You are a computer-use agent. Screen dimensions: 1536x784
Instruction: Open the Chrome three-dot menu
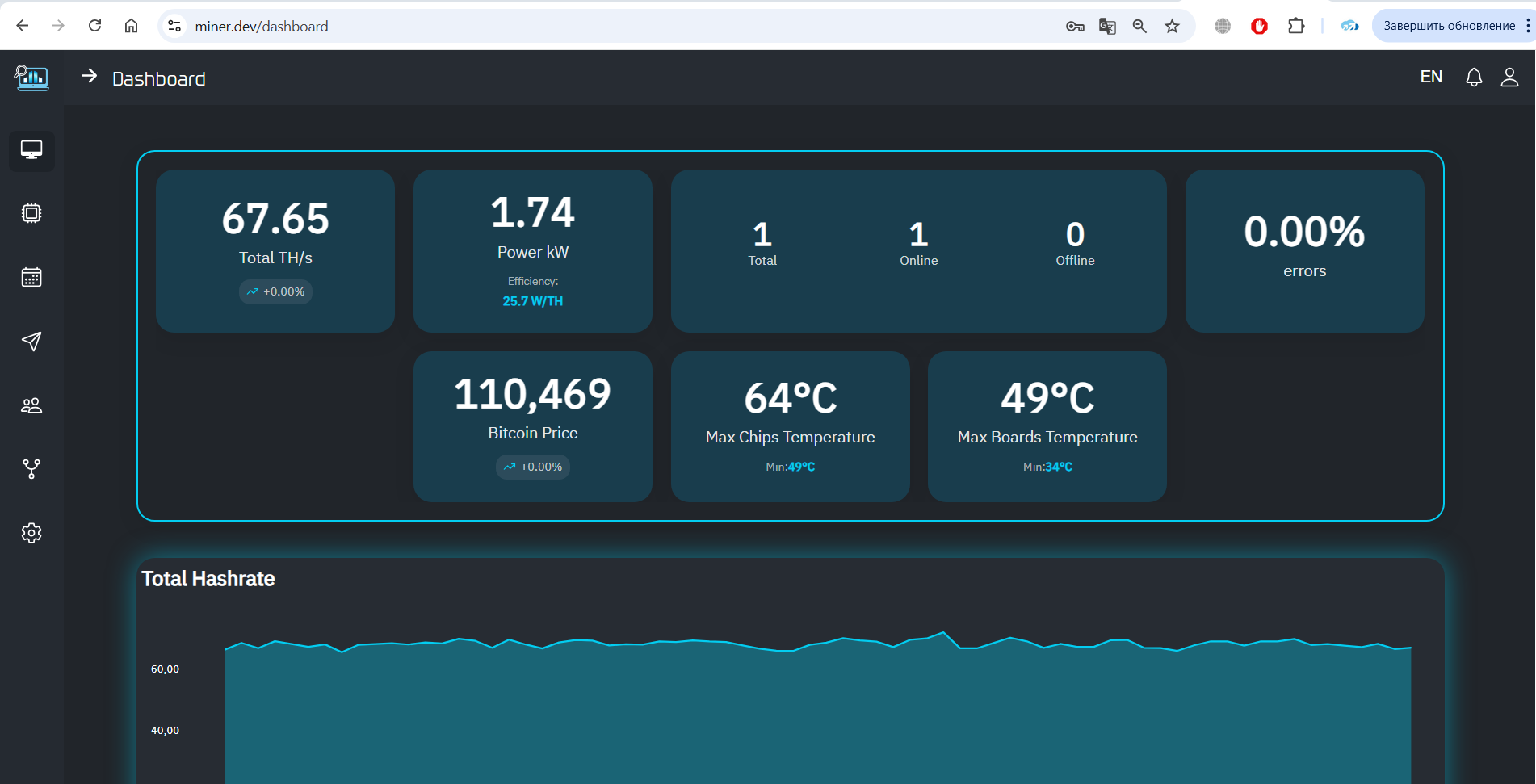[x=1528, y=26]
